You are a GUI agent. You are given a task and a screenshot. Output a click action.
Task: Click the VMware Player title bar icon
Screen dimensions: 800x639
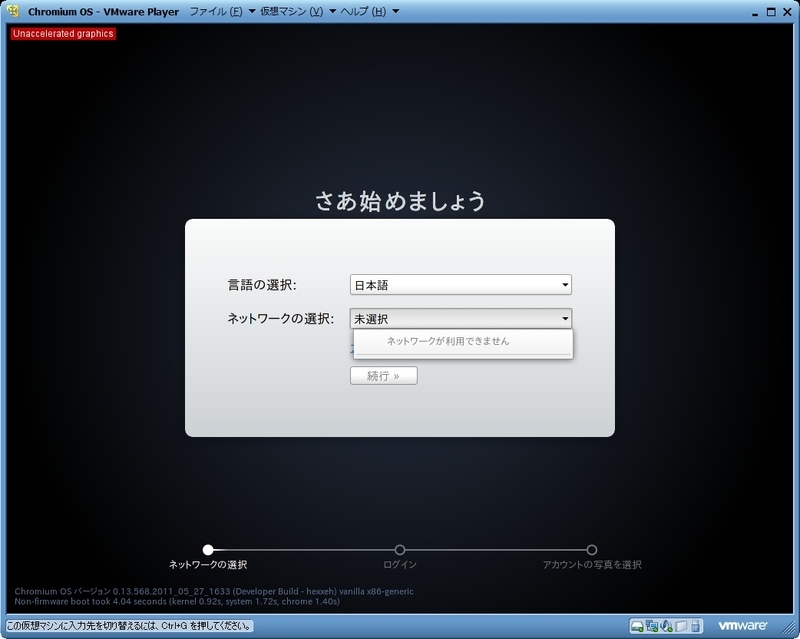point(13,11)
